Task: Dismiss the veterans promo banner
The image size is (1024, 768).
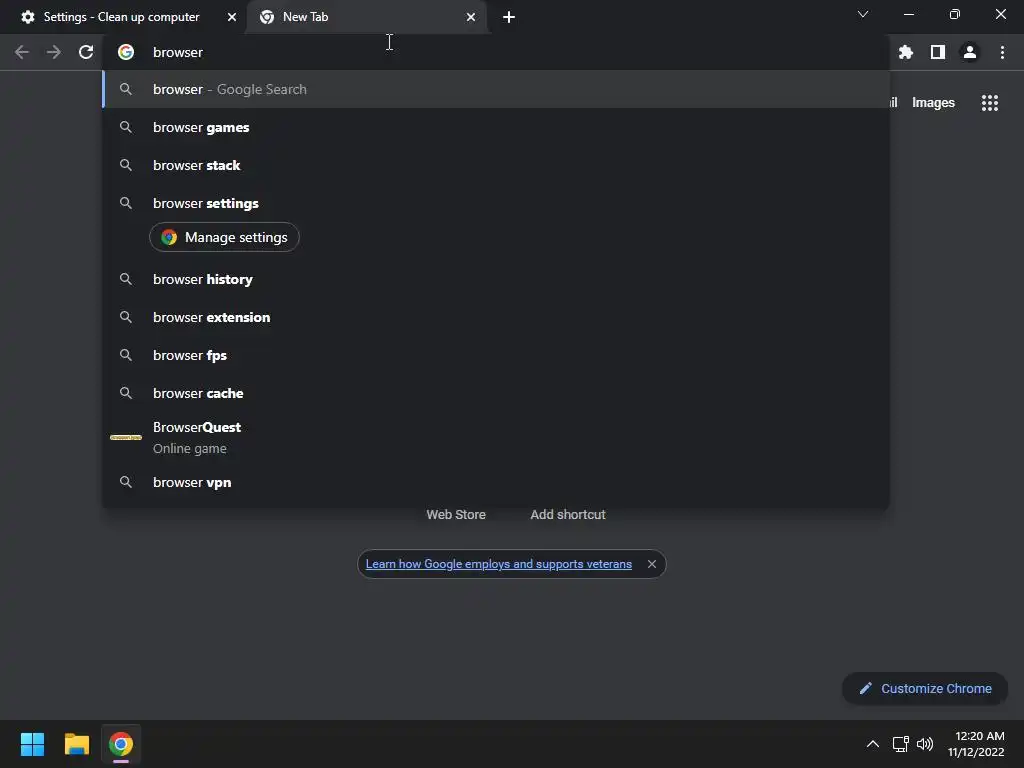Action: tap(652, 564)
